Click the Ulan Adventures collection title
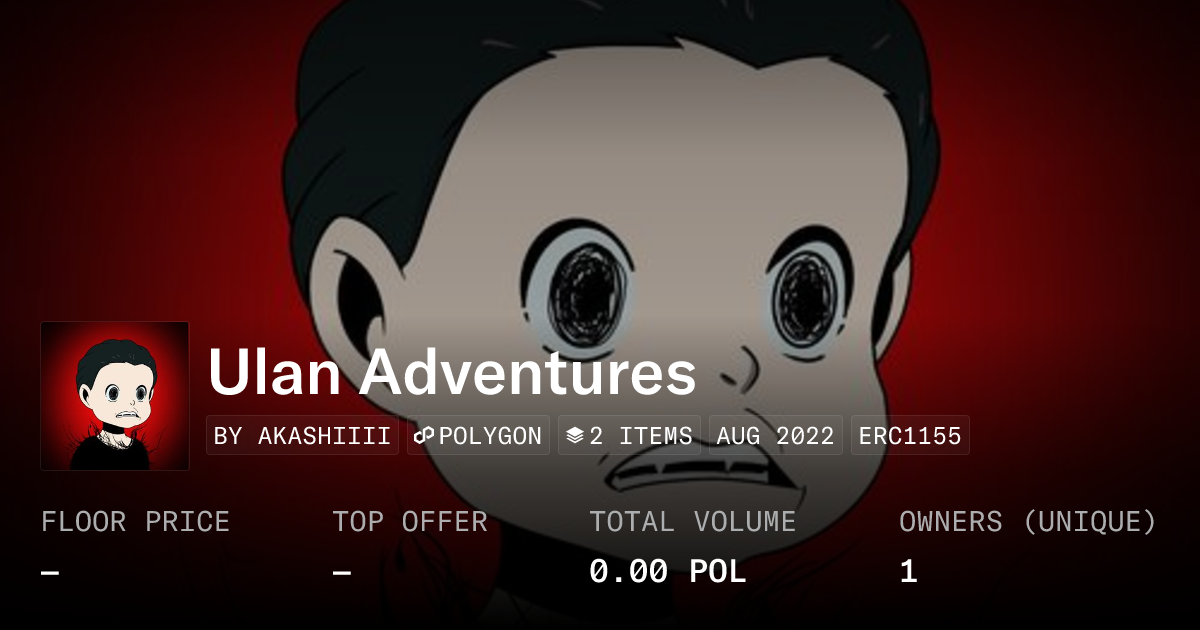This screenshot has width=1200, height=630. click(452, 373)
